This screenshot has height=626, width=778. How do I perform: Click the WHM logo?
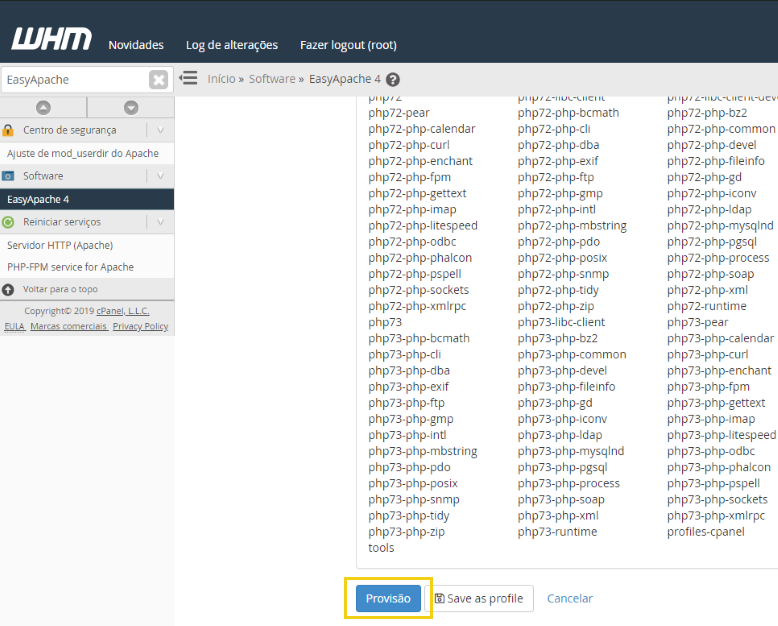point(52,39)
